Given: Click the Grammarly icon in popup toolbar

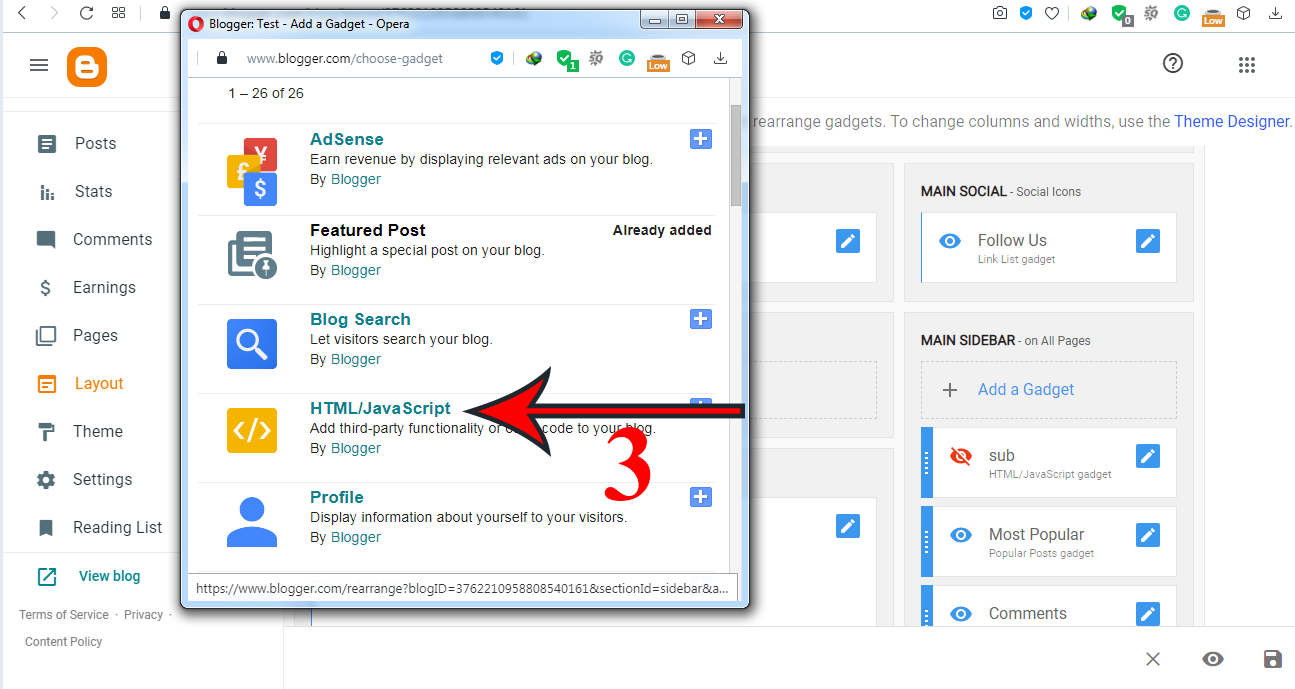Looking at the screenshot, I should 627,58.
